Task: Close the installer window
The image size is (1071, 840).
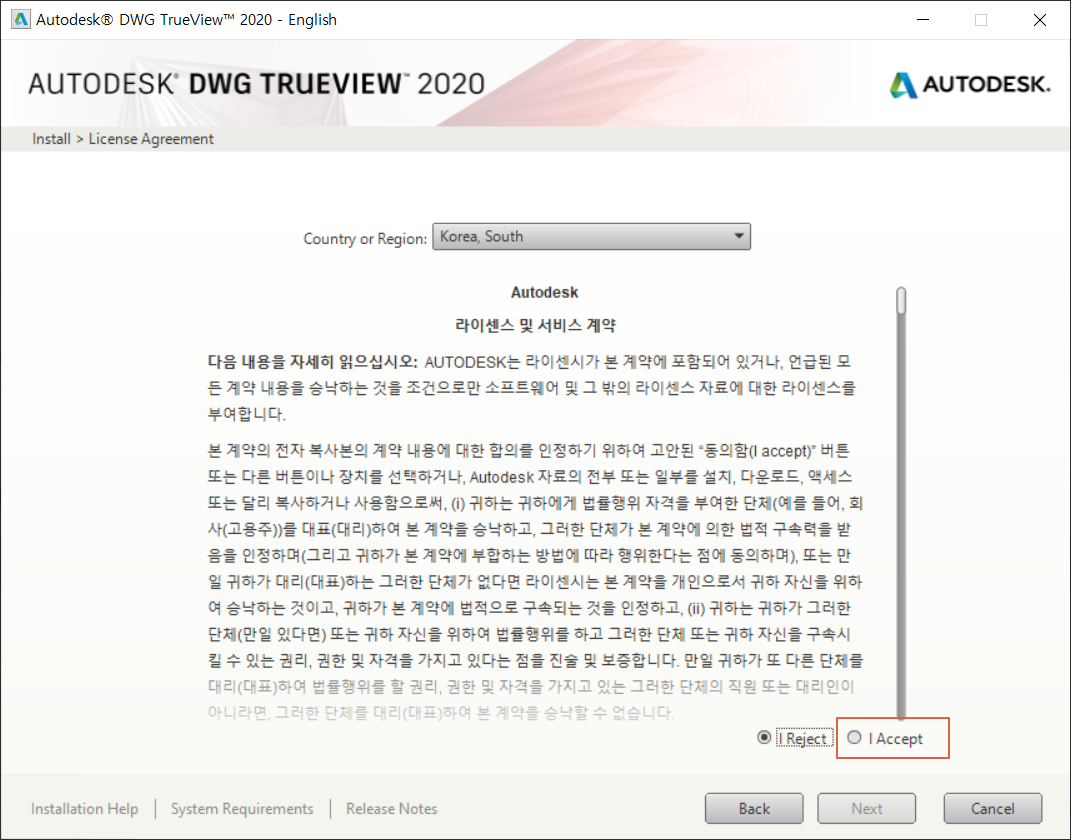Action: 1040,20
